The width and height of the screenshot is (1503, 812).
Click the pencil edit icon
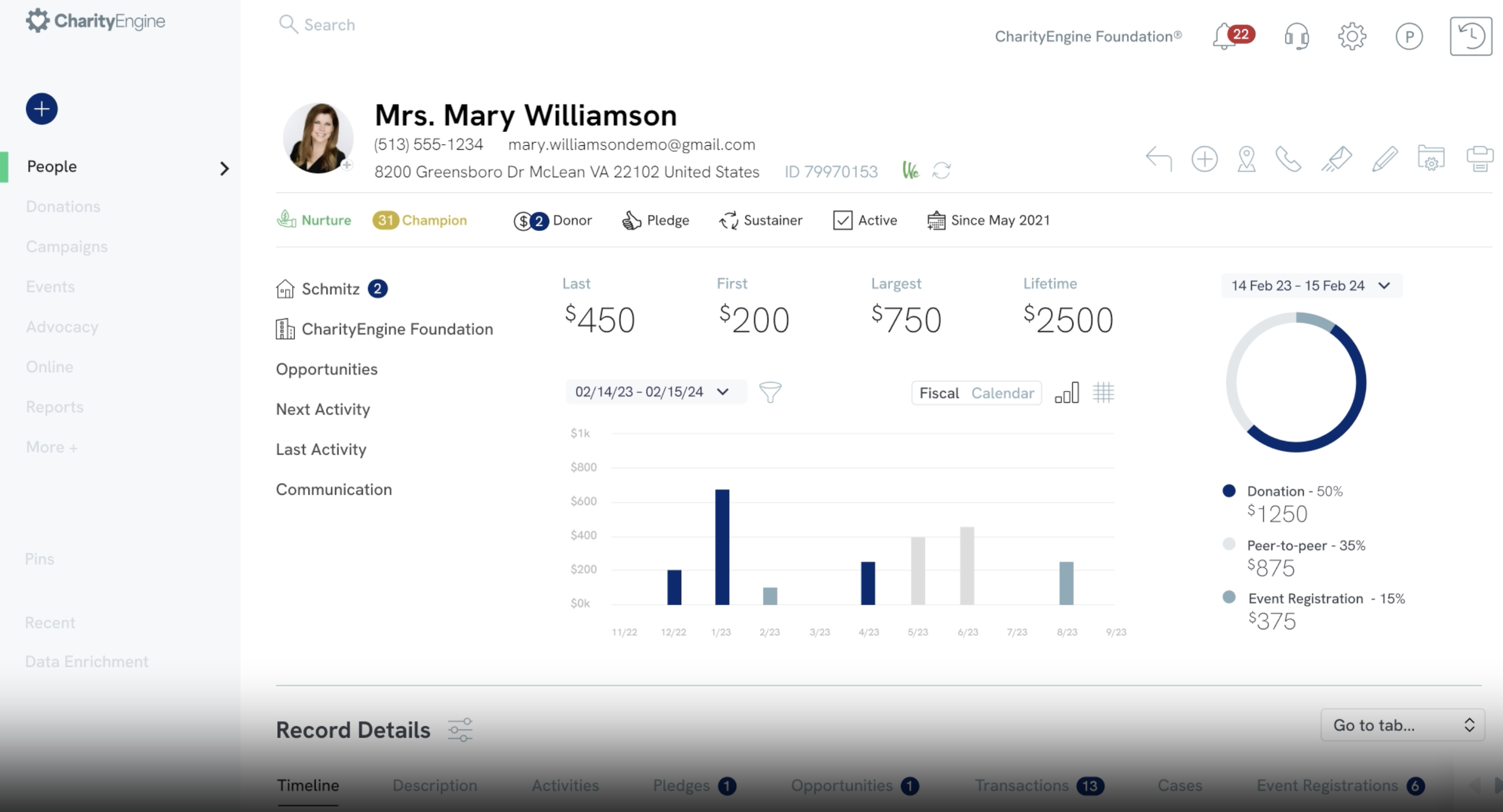tap(1384, 159)
